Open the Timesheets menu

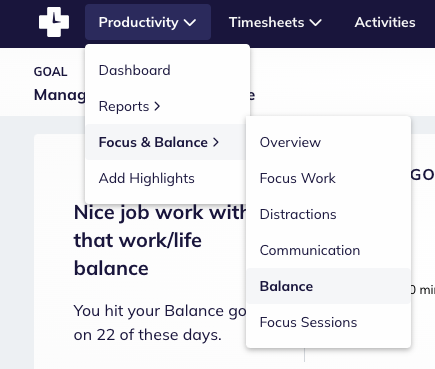(x=275, y=22)
